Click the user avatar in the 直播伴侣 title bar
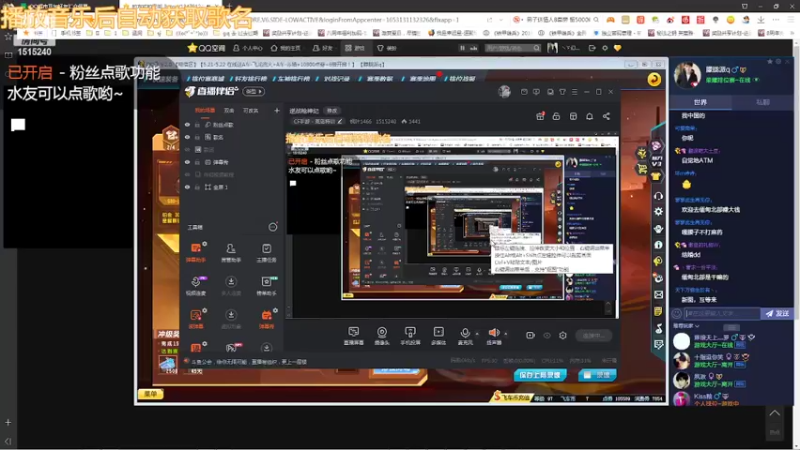The height and width of the screenshot is (450, 800). click(504, 92)
